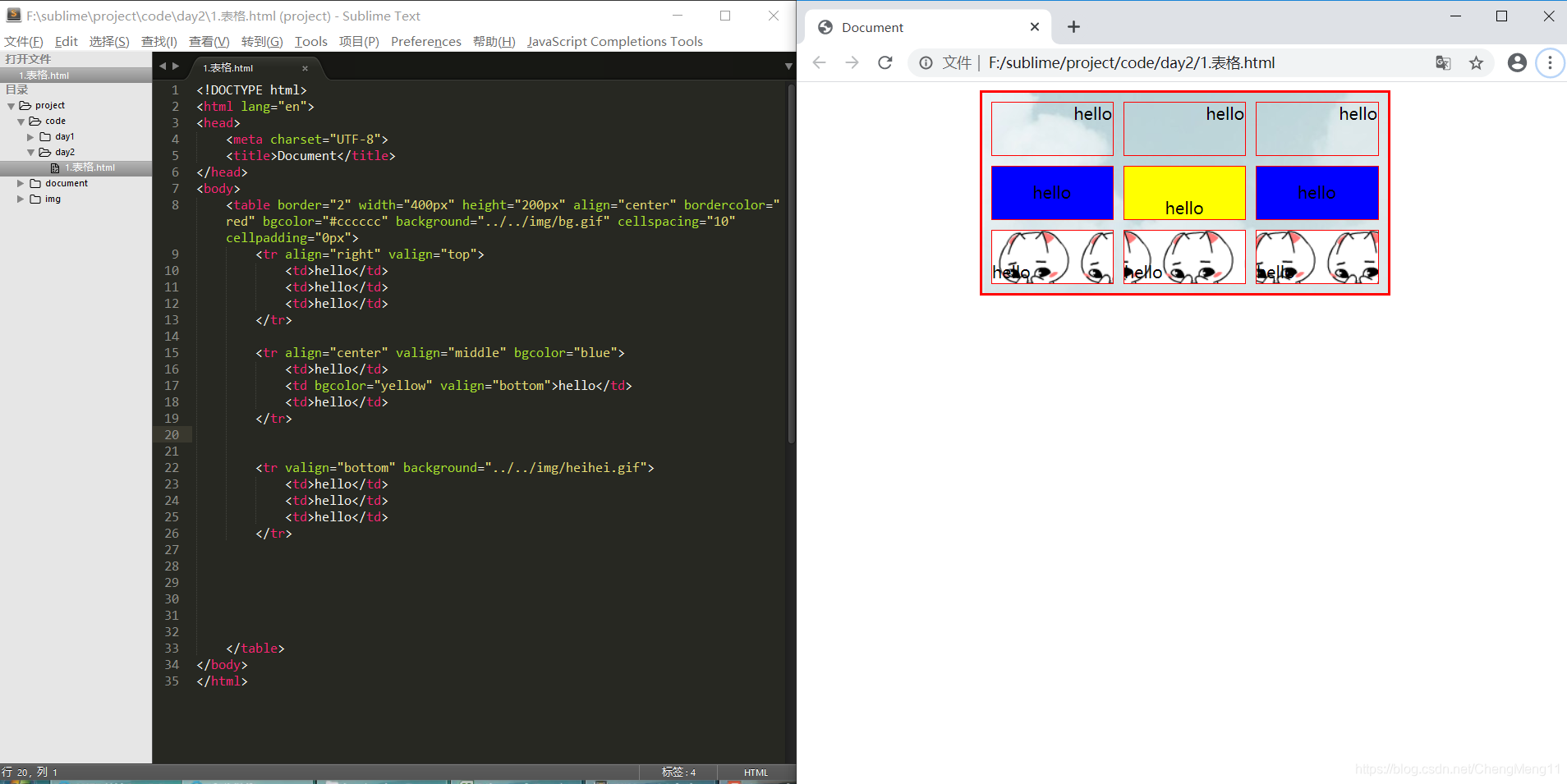This screenshot has height=784, width=1567.
Task: Collapse the day2 folder
Action: (x=31, y=153)
